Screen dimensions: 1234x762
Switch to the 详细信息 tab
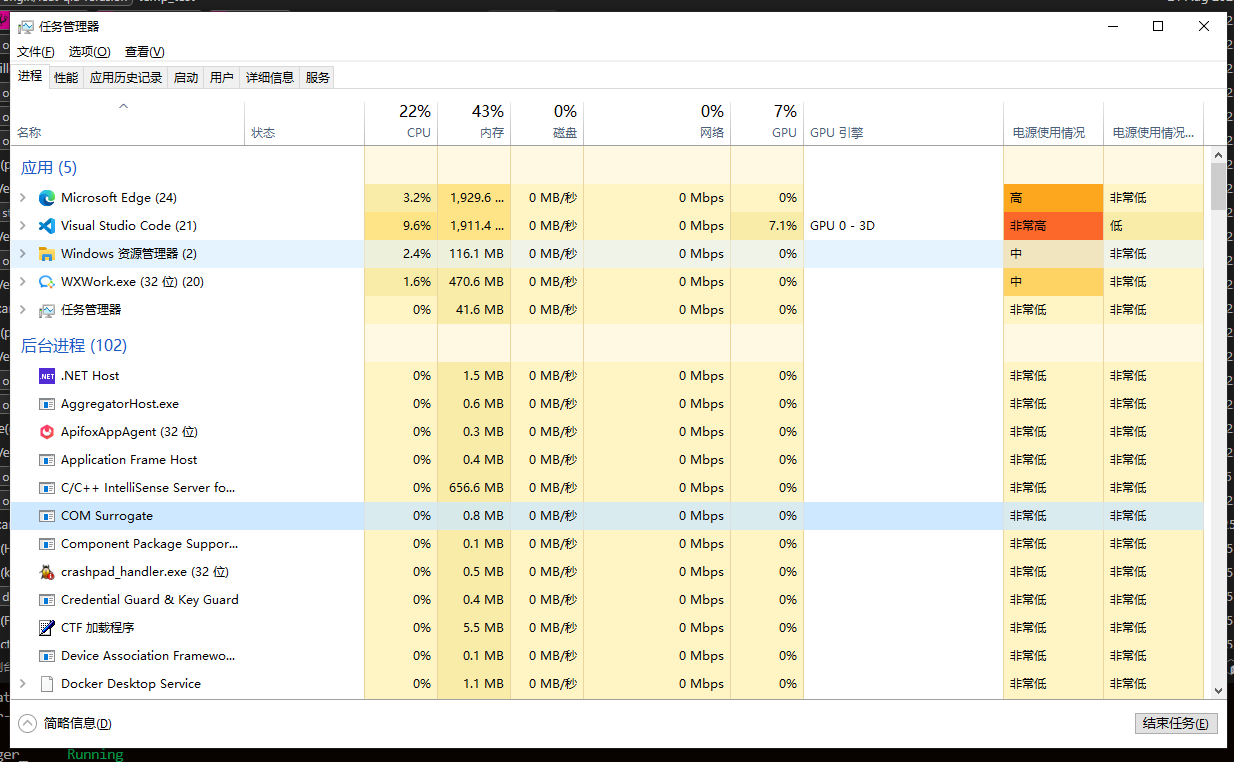pos(270,77)
